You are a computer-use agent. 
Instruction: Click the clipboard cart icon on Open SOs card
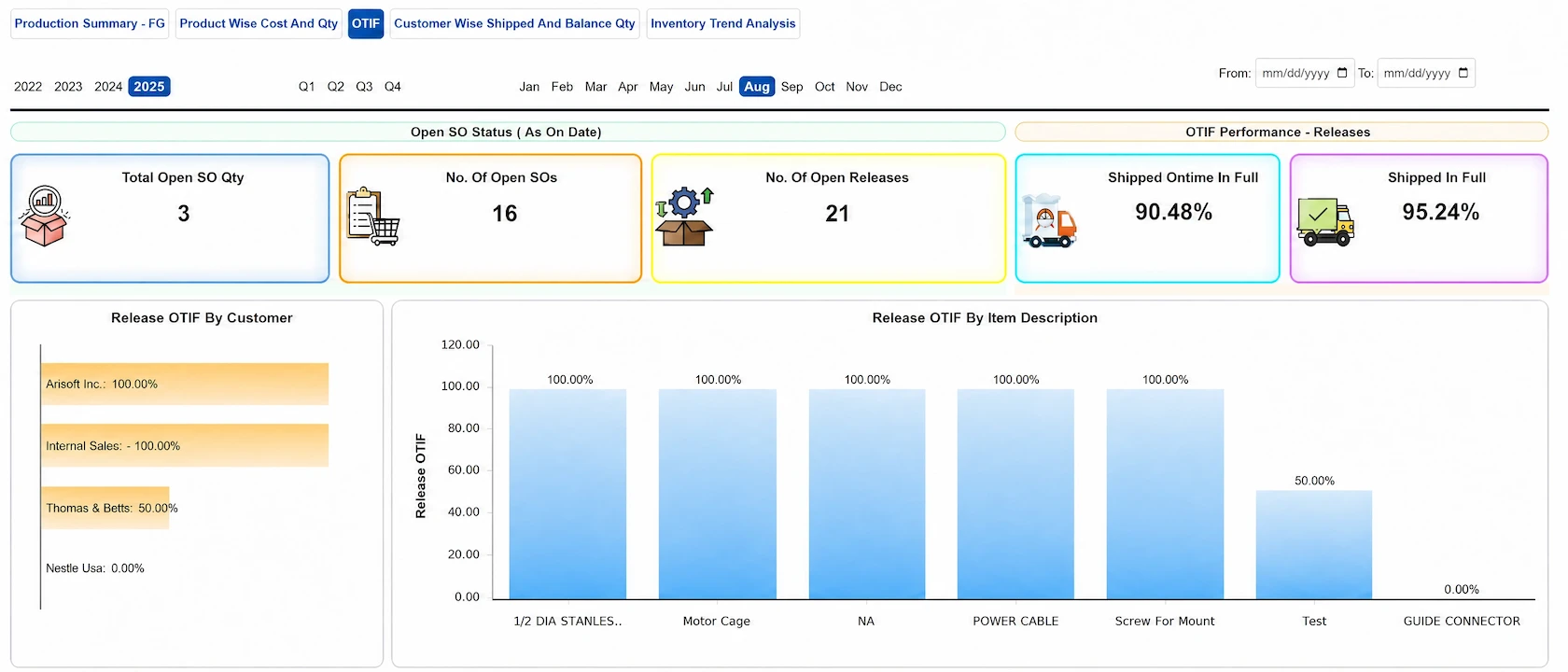click(372, 217)
